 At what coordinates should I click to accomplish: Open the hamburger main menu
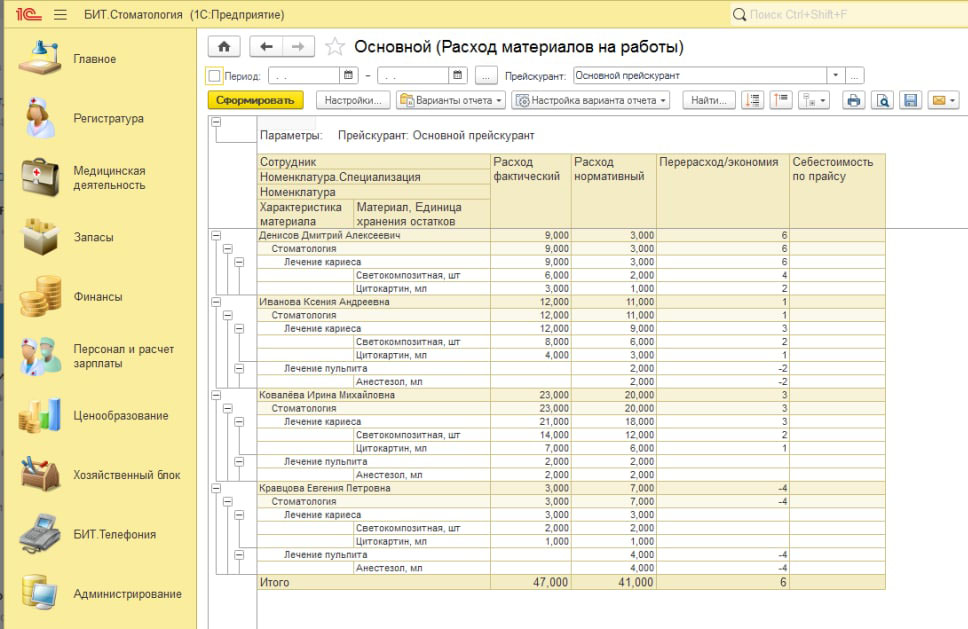[60, 14]
